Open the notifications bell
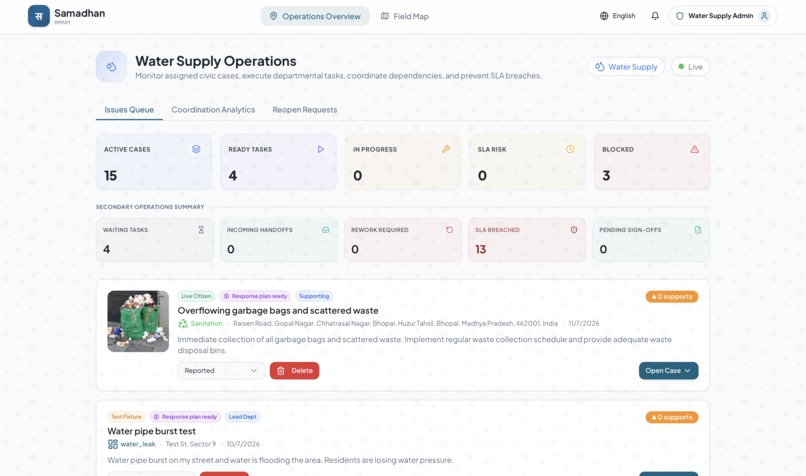 (655, 16)
